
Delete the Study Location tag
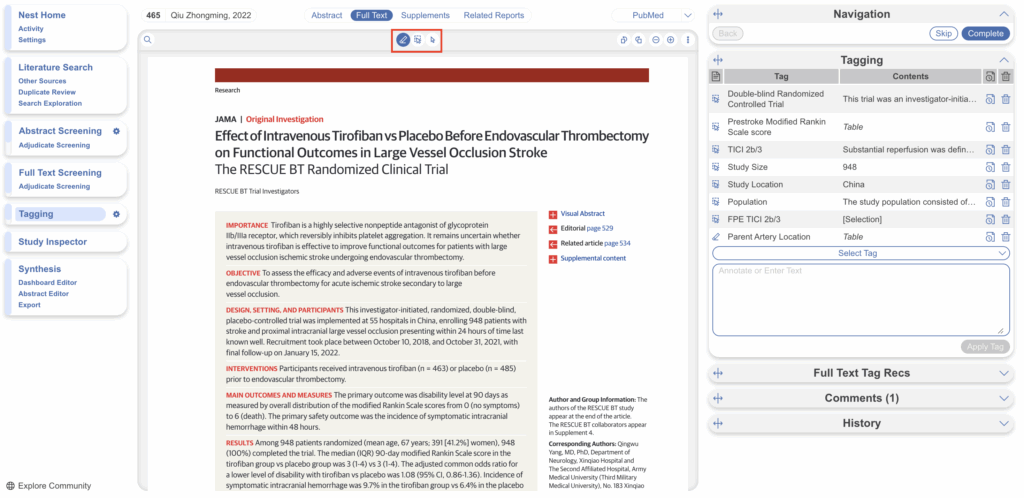coord(1005,184)
